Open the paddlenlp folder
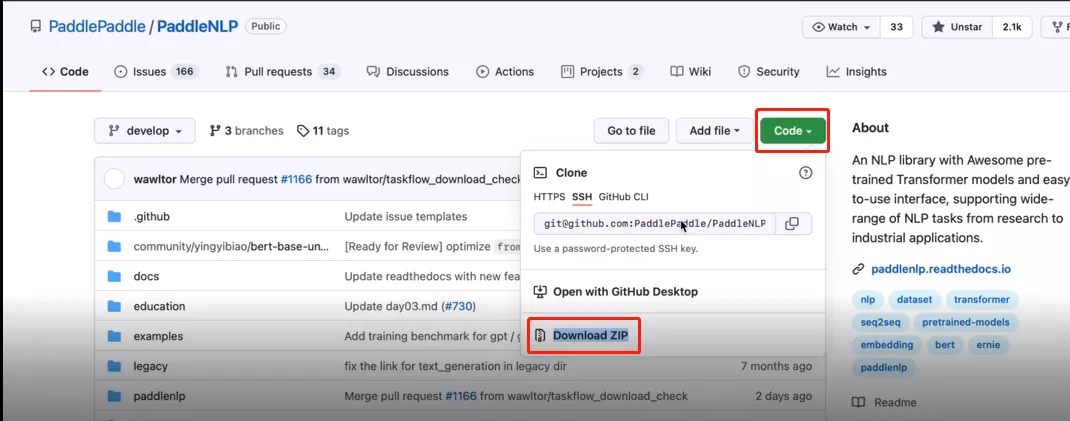Viewport: 1070px width, 421px height. pos(159,396)
